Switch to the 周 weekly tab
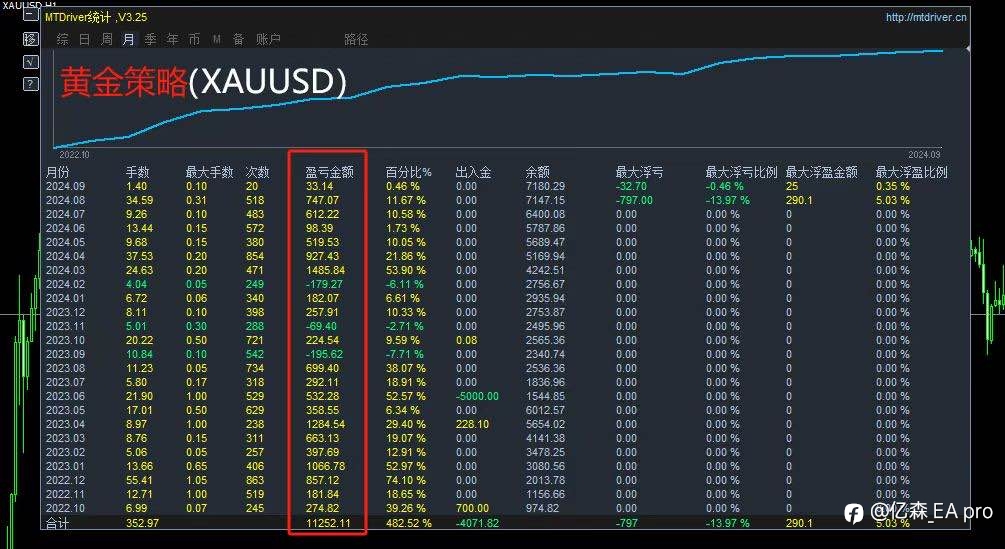This screenshot has width=1005, height=549. [x=106, y=40]
